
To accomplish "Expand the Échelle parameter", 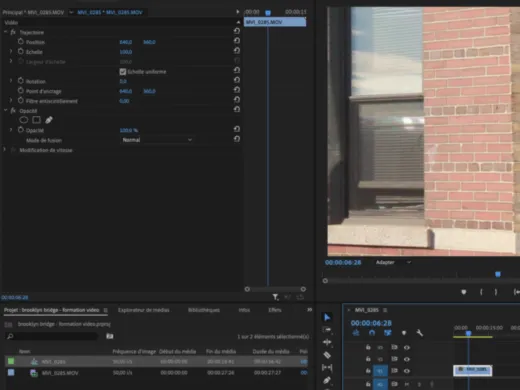I will click(x=11, y=51).
